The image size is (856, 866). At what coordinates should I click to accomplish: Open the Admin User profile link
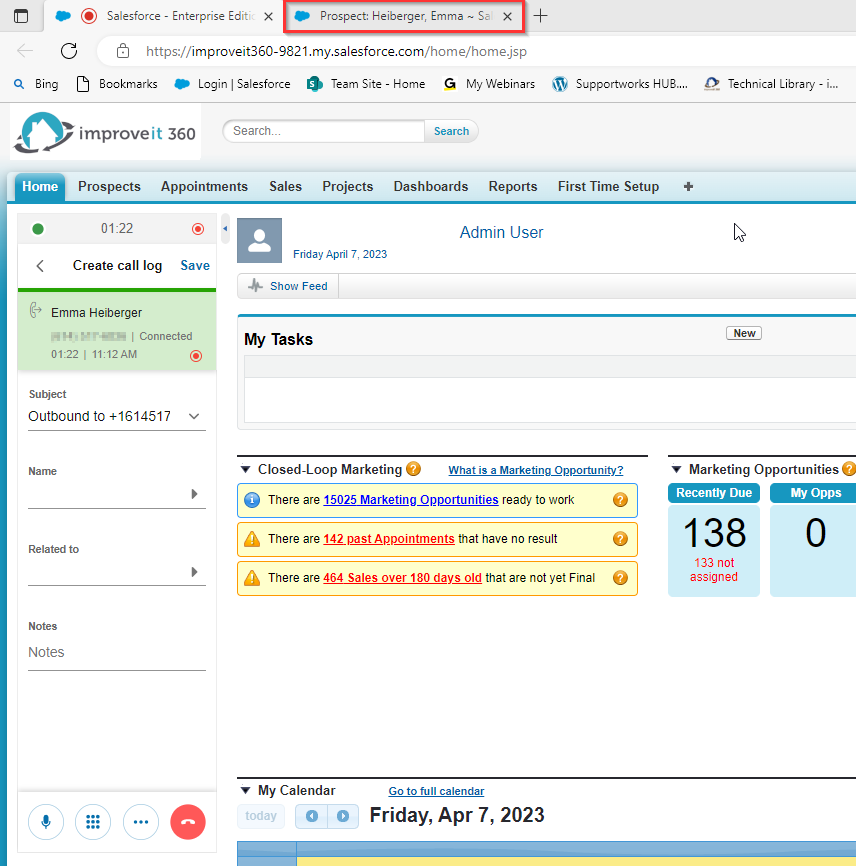click(501, 233)
